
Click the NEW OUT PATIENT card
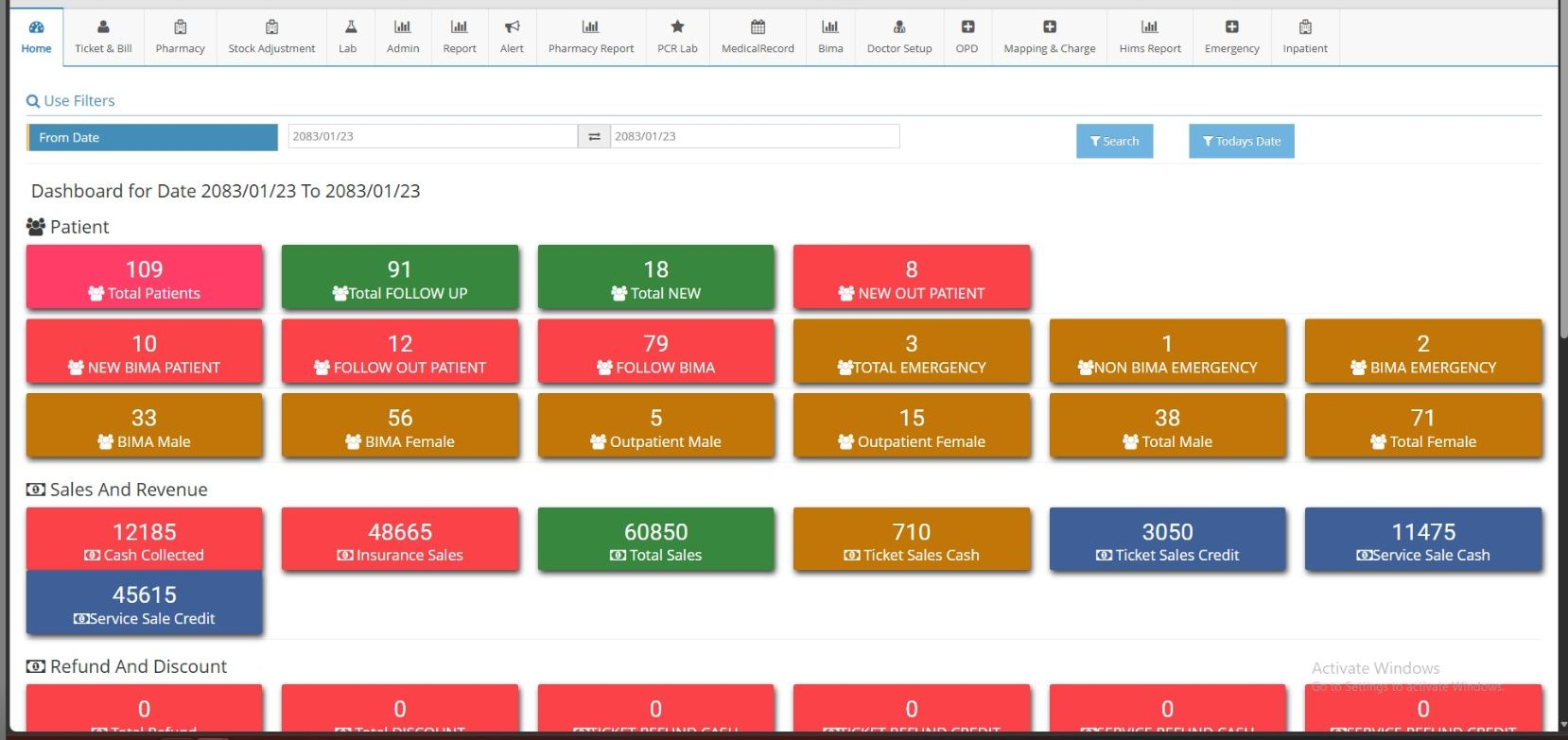(x=912, y=278)
